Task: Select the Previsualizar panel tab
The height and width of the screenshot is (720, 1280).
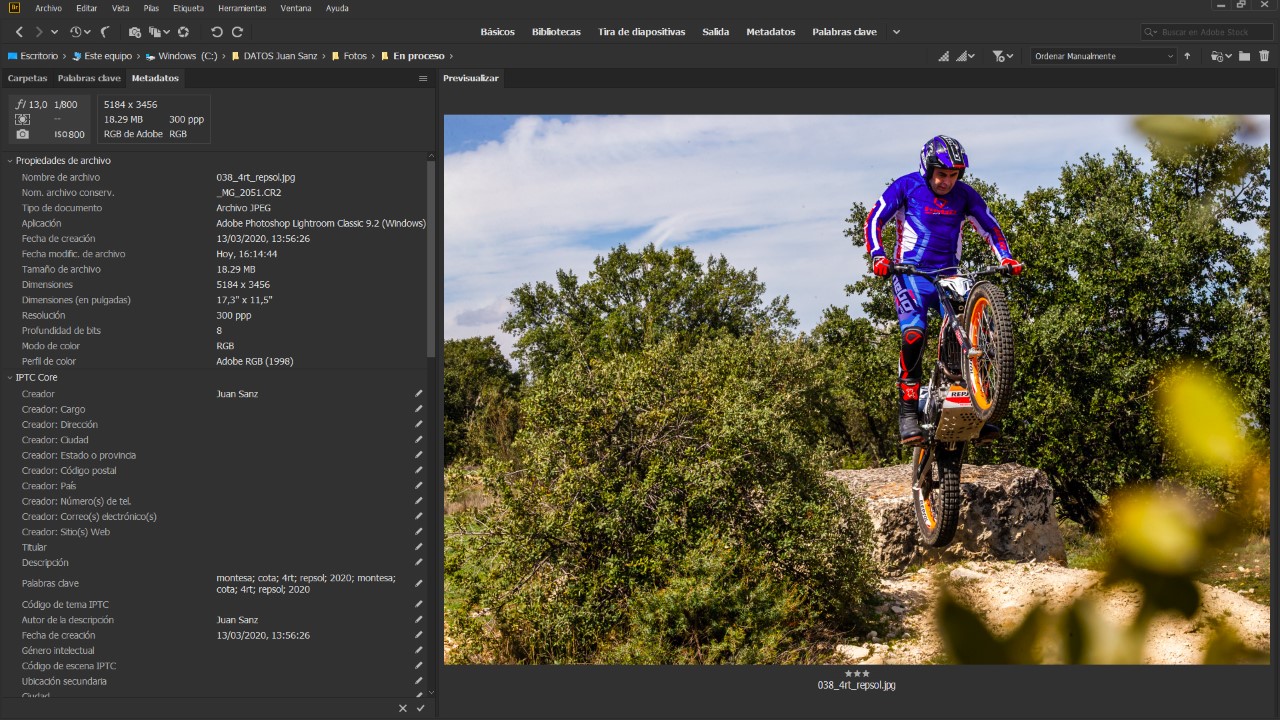Action: tap(471, 78)
